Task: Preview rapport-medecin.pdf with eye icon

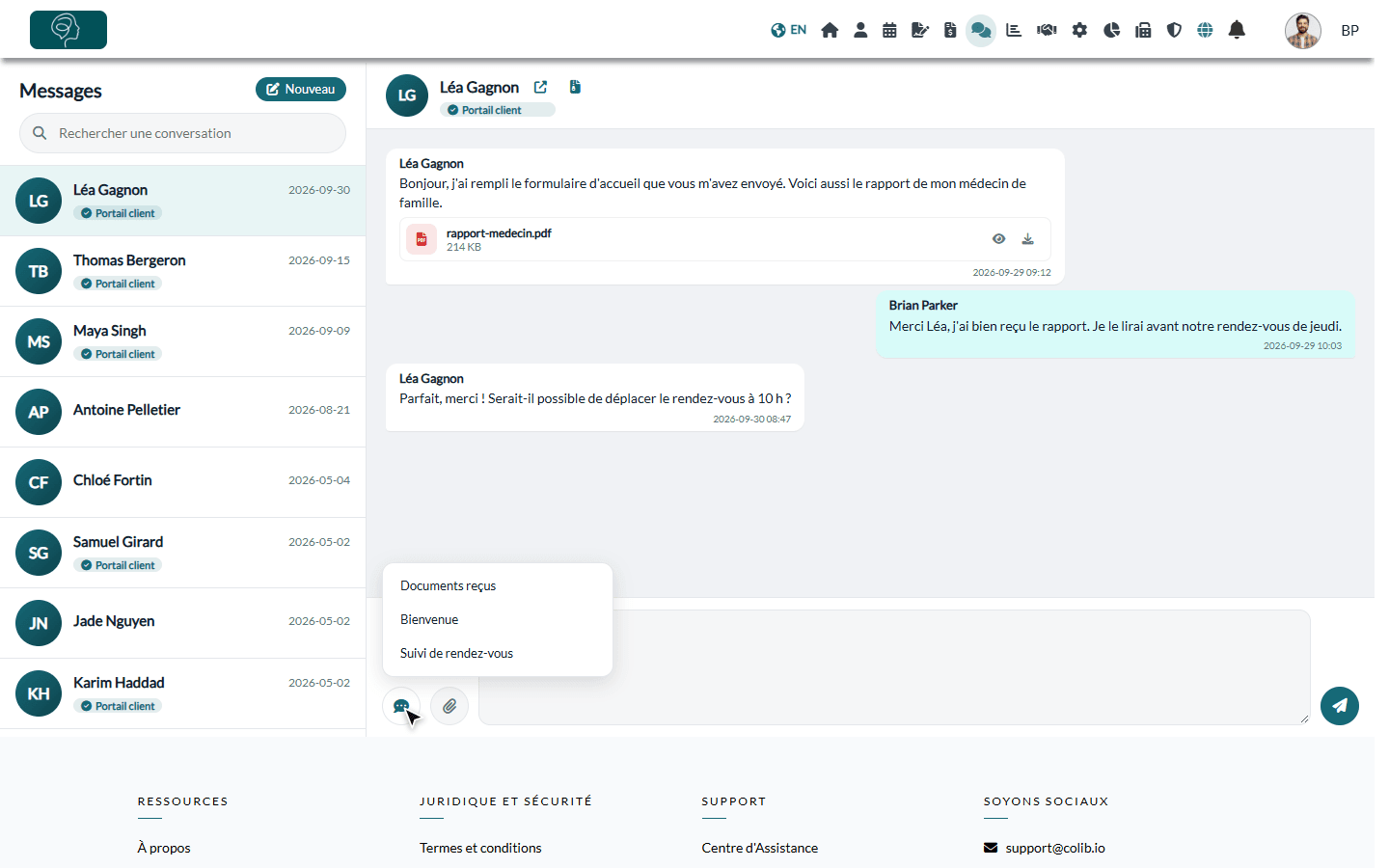Action: click(999, 239)
